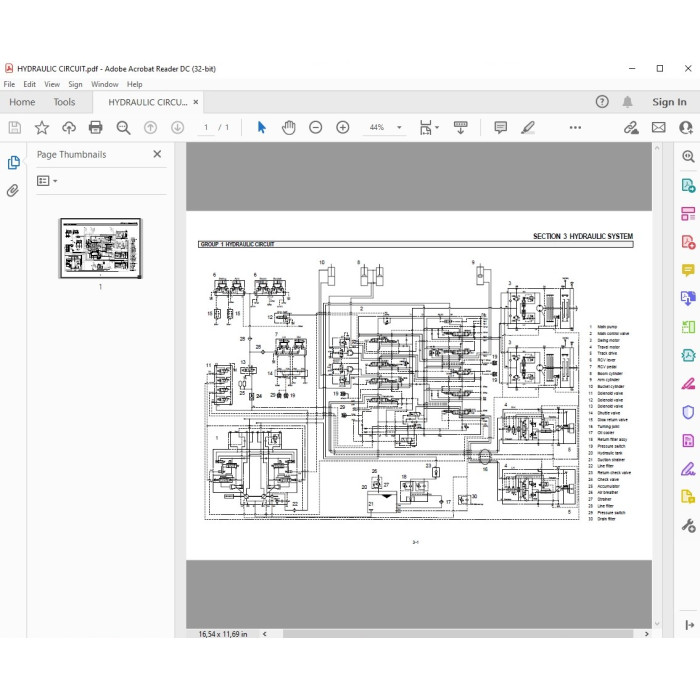This screenshot has height=700, width=700.
Task: Switch to the Home tab
Action: tap(22, 102)
